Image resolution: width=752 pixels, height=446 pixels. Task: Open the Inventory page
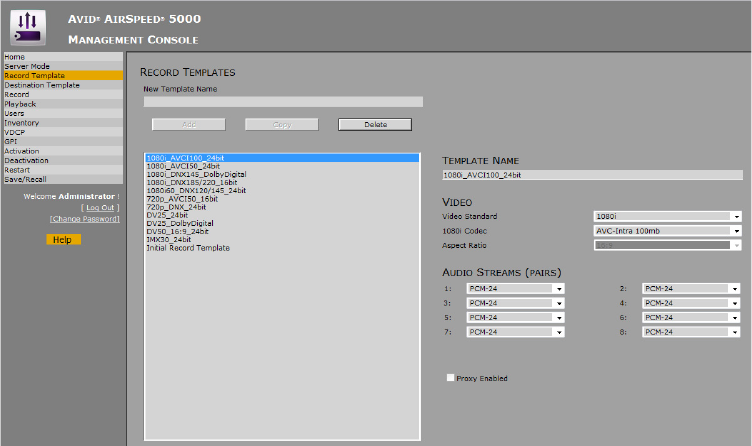click(x=63, y=123)
